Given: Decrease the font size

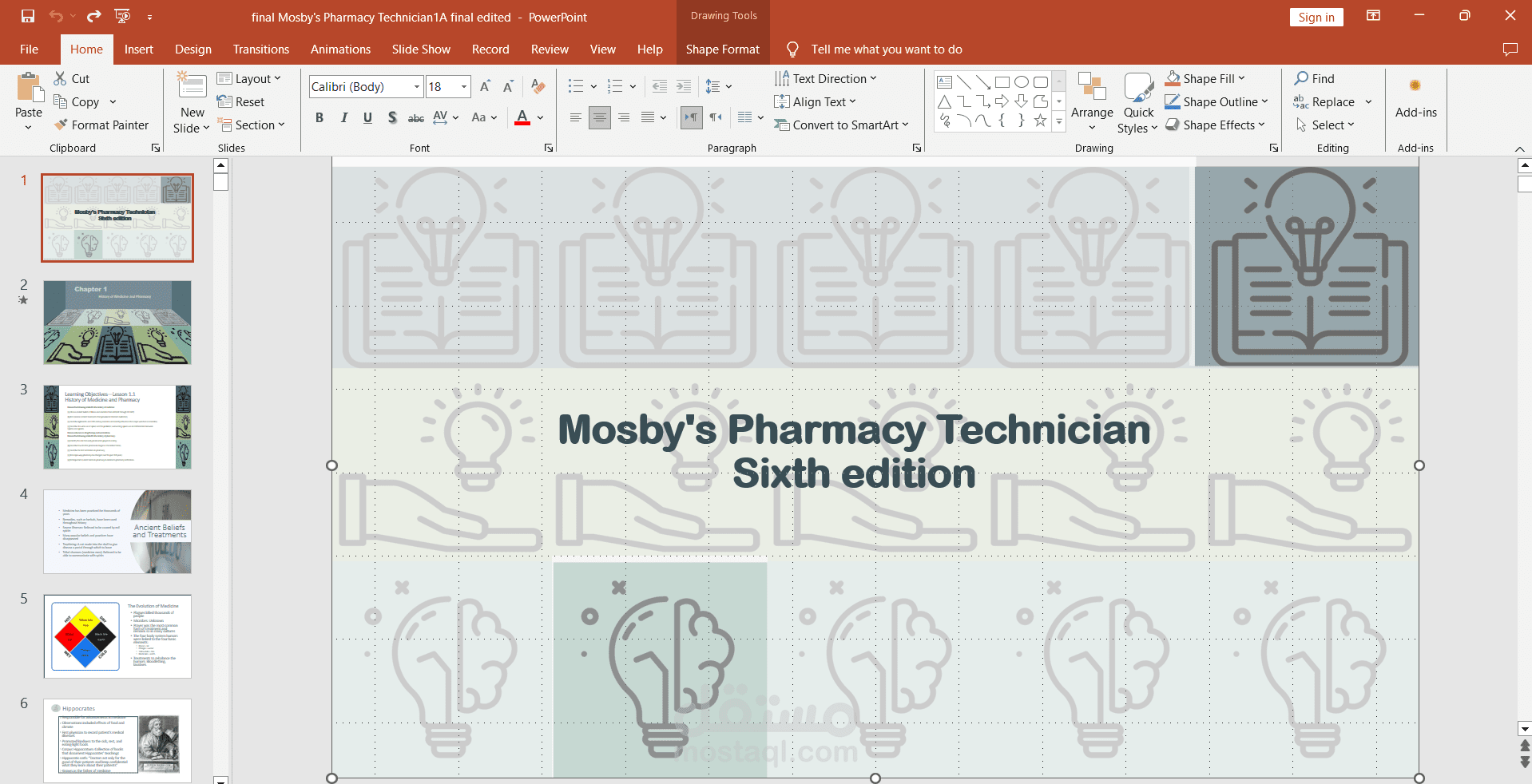Looking at the screenshot, I should click(508, 86).
